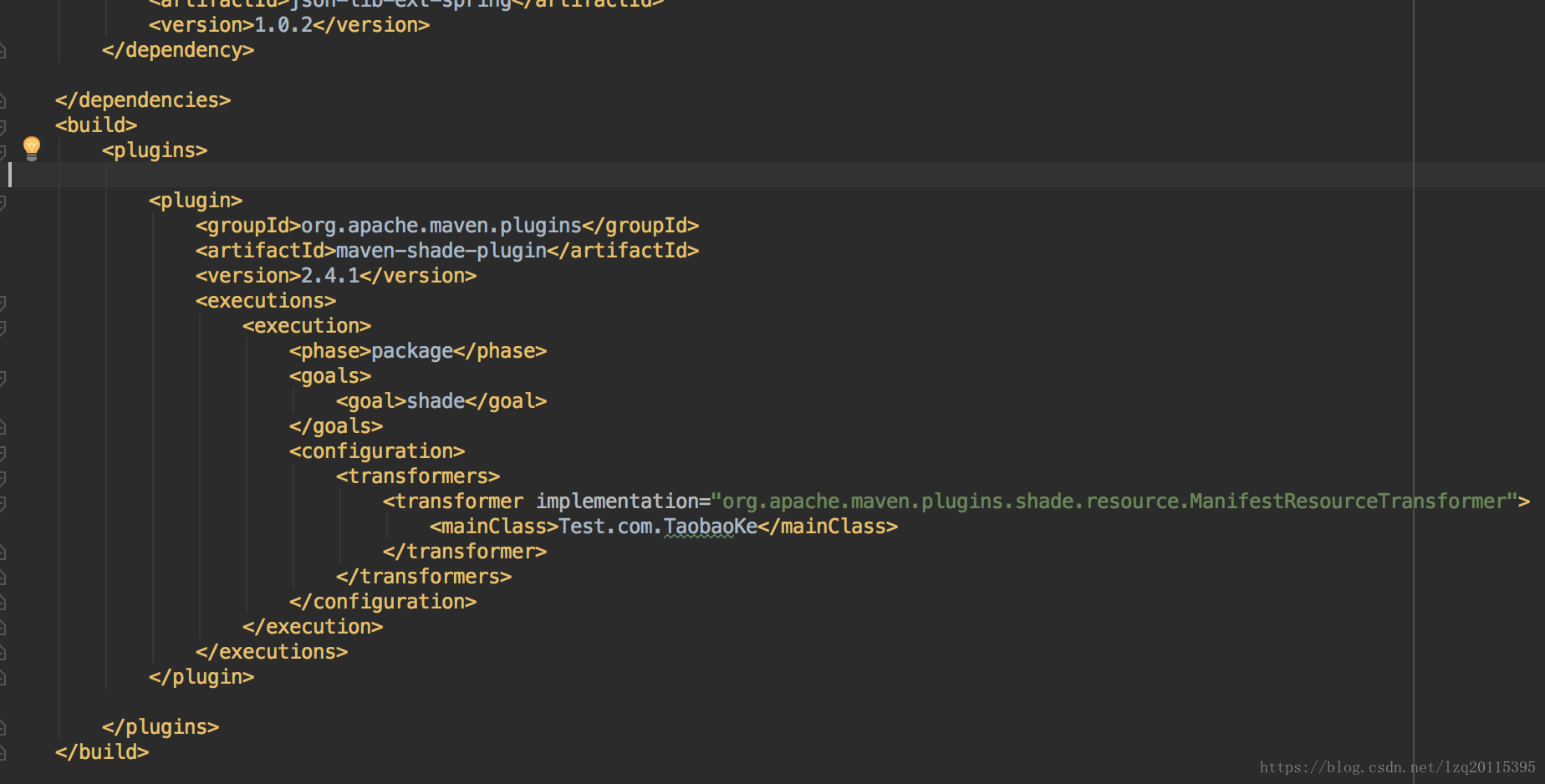Screen dimensions: 1545x784
Task: Click the </transformer> closing tag
Action: (x=465, y=552)
